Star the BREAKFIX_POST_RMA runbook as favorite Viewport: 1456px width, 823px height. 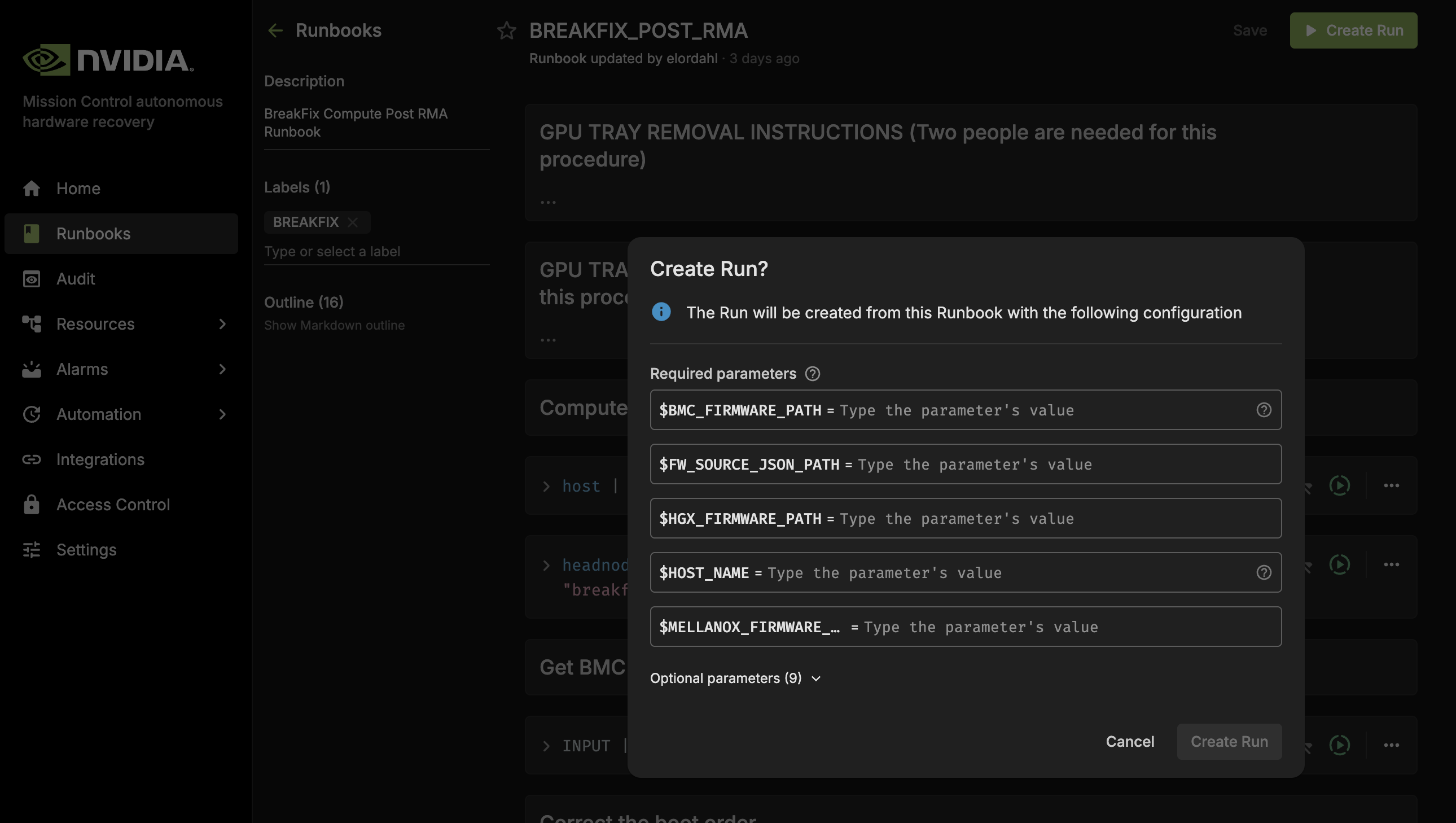[506, 30]
